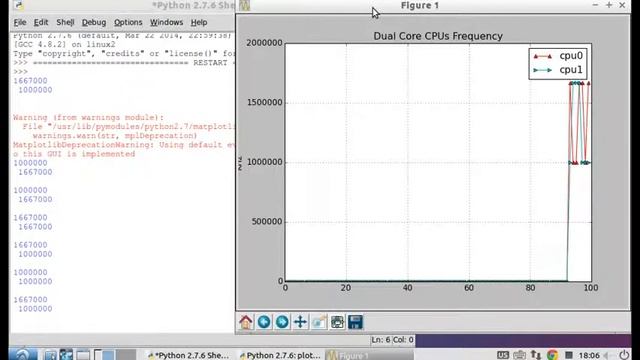
Task: Open the Windows menu
Action: tap(166, 22)
